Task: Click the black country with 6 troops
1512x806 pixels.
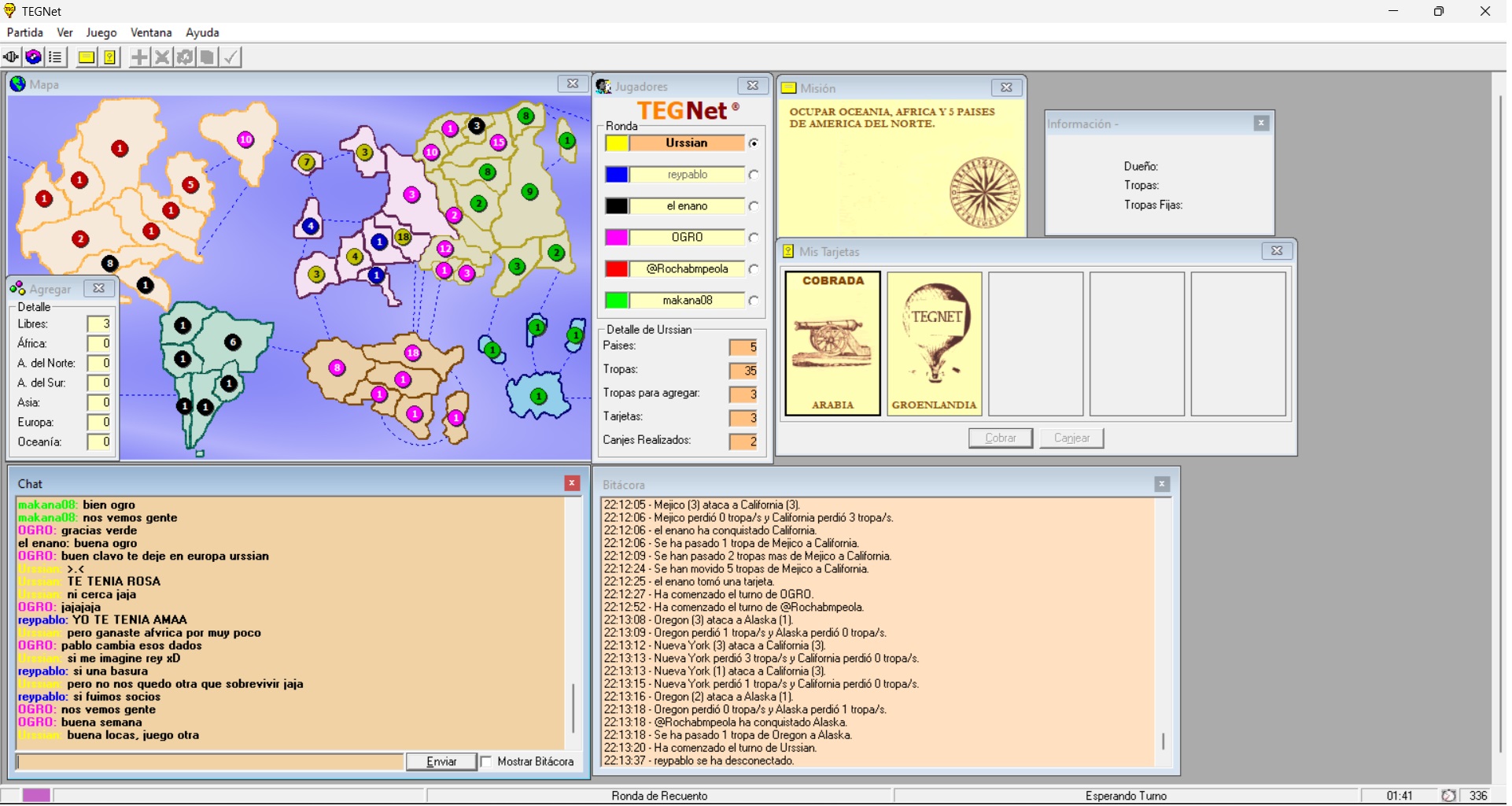Action: (233, 342)
